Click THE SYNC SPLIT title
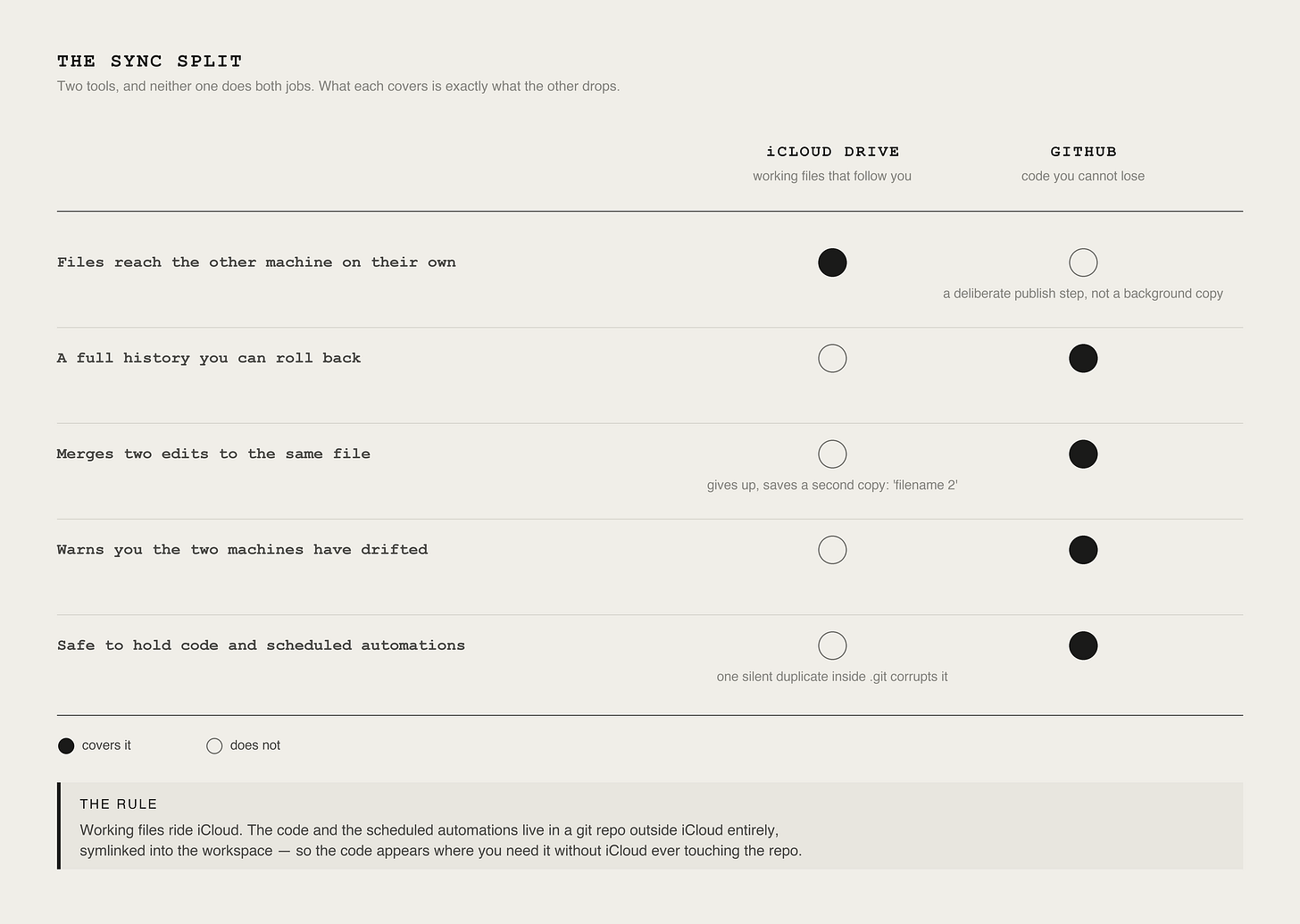 150,62
